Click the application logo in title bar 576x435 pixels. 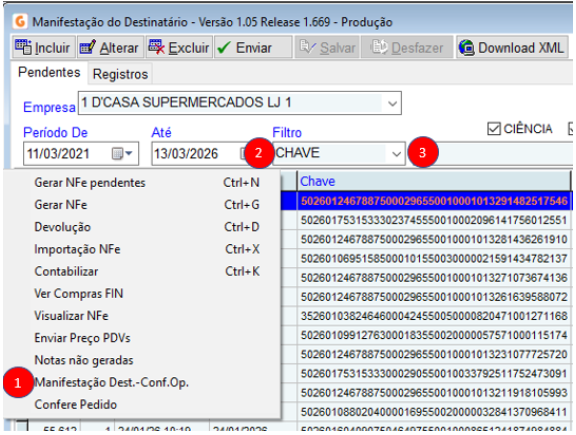(20, 21)
